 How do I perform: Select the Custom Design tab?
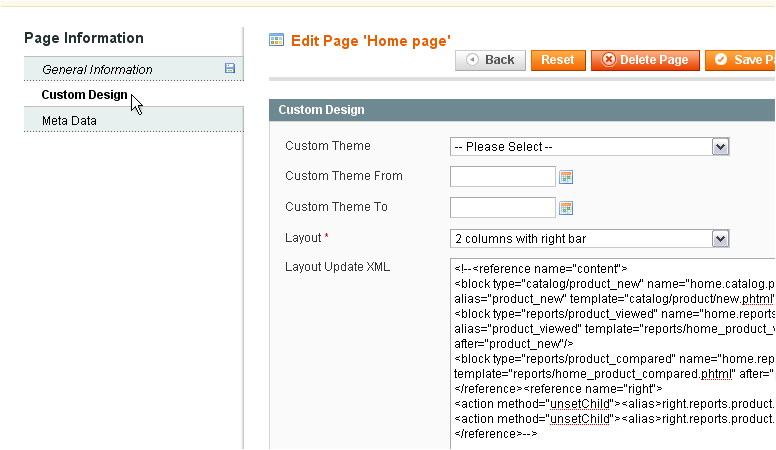(x=84, y=95)
